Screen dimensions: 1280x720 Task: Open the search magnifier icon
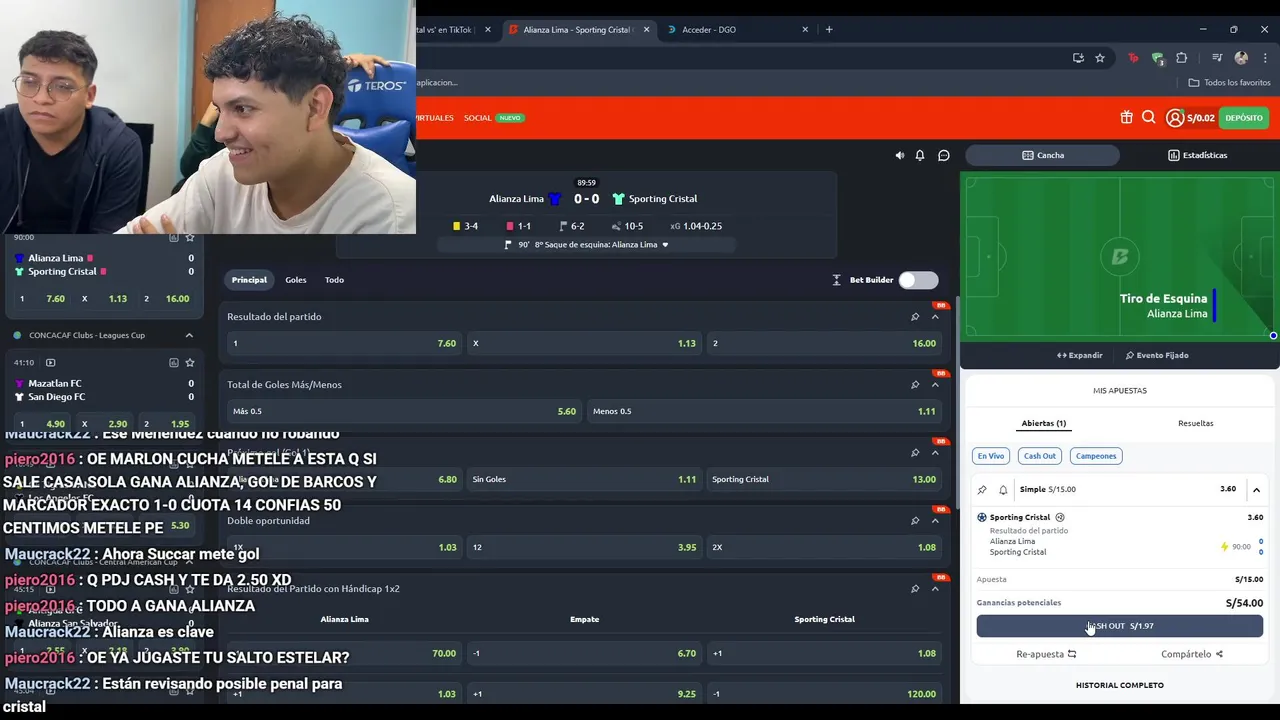(1149, 117)
